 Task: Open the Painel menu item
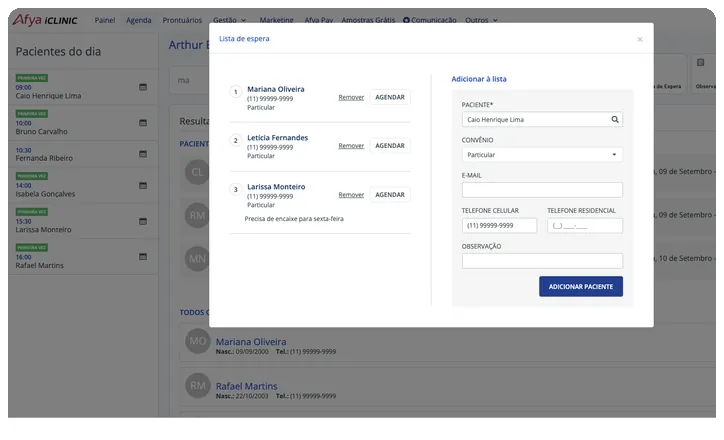click(x=105, y=20)
